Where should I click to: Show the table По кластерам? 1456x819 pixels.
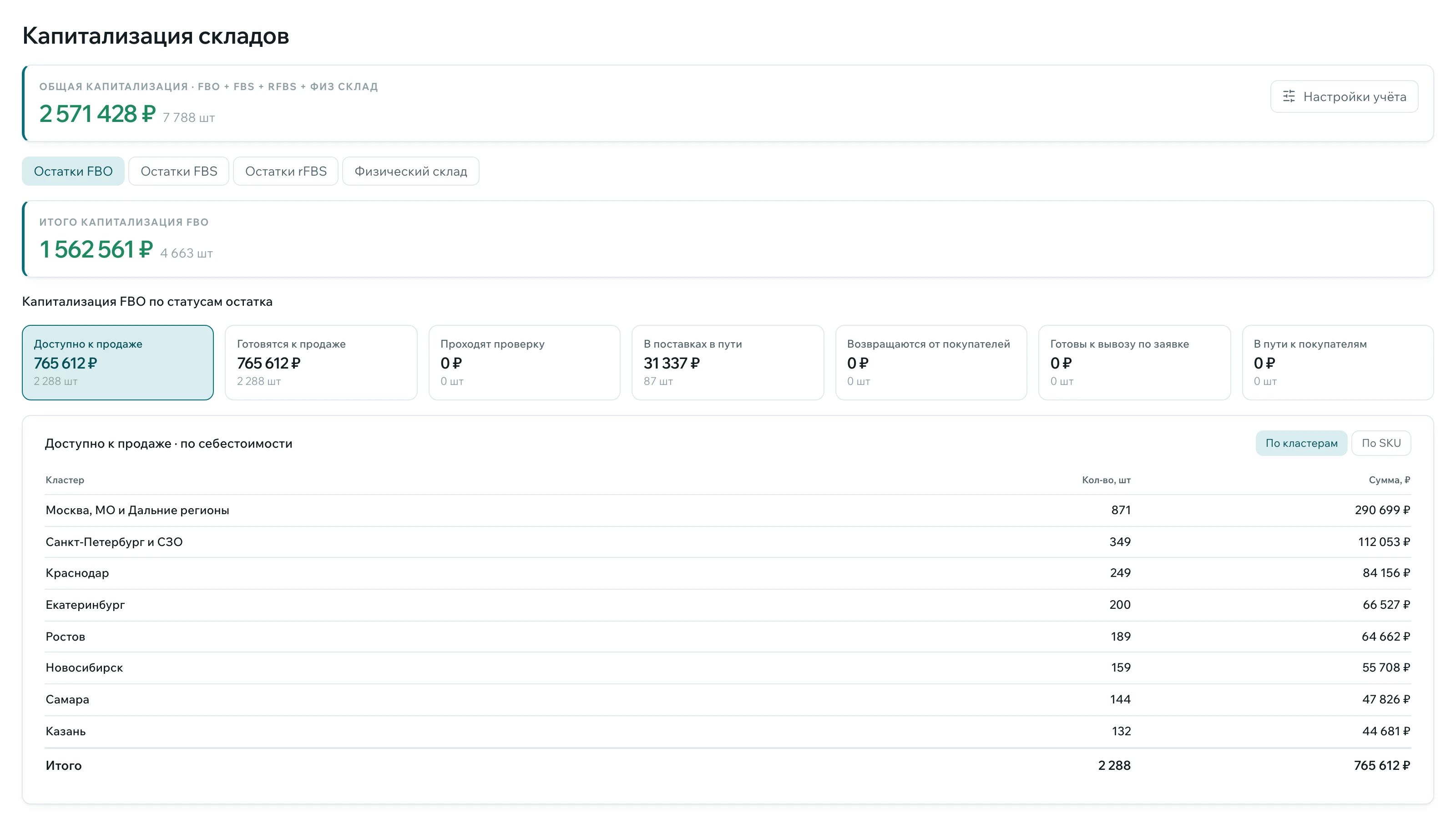point(1301,443)
